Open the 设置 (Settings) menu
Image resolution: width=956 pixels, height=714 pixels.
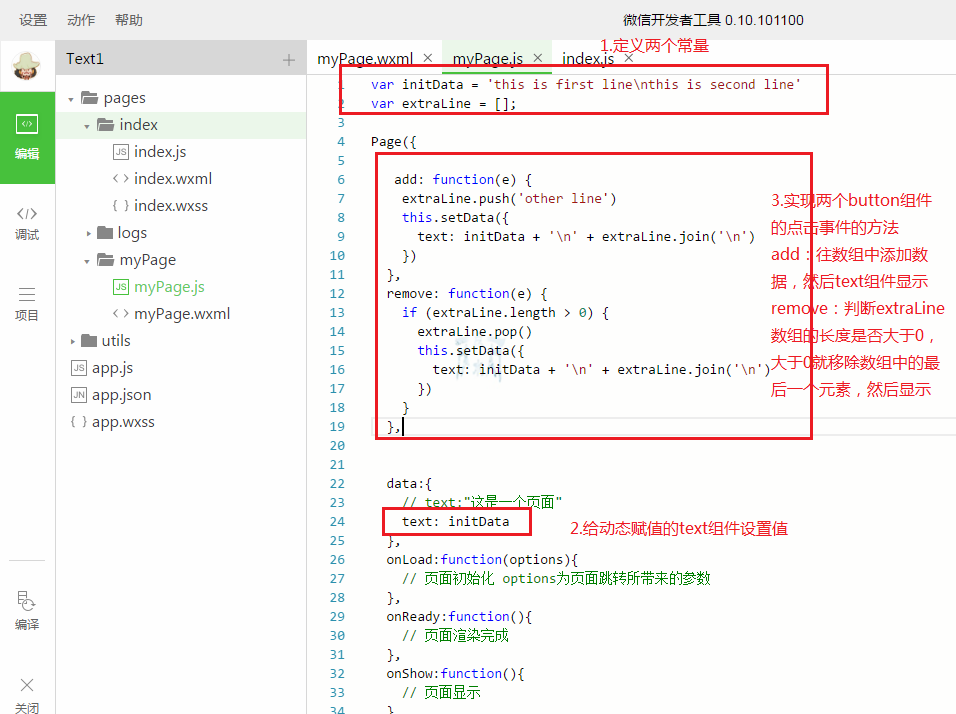pos(33,20)
